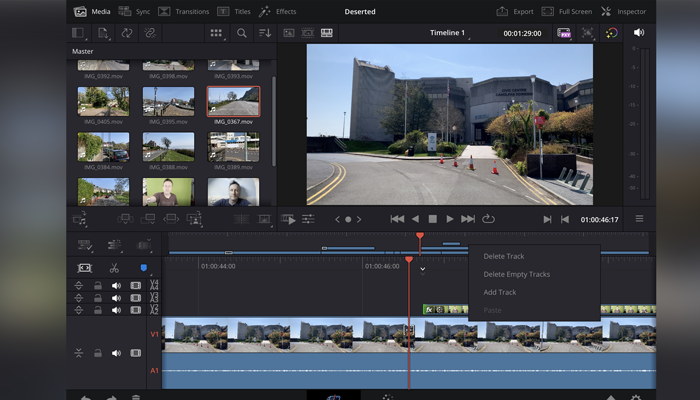Disable video for track V3
Screen dimensions: 700x400
(135, 298)
